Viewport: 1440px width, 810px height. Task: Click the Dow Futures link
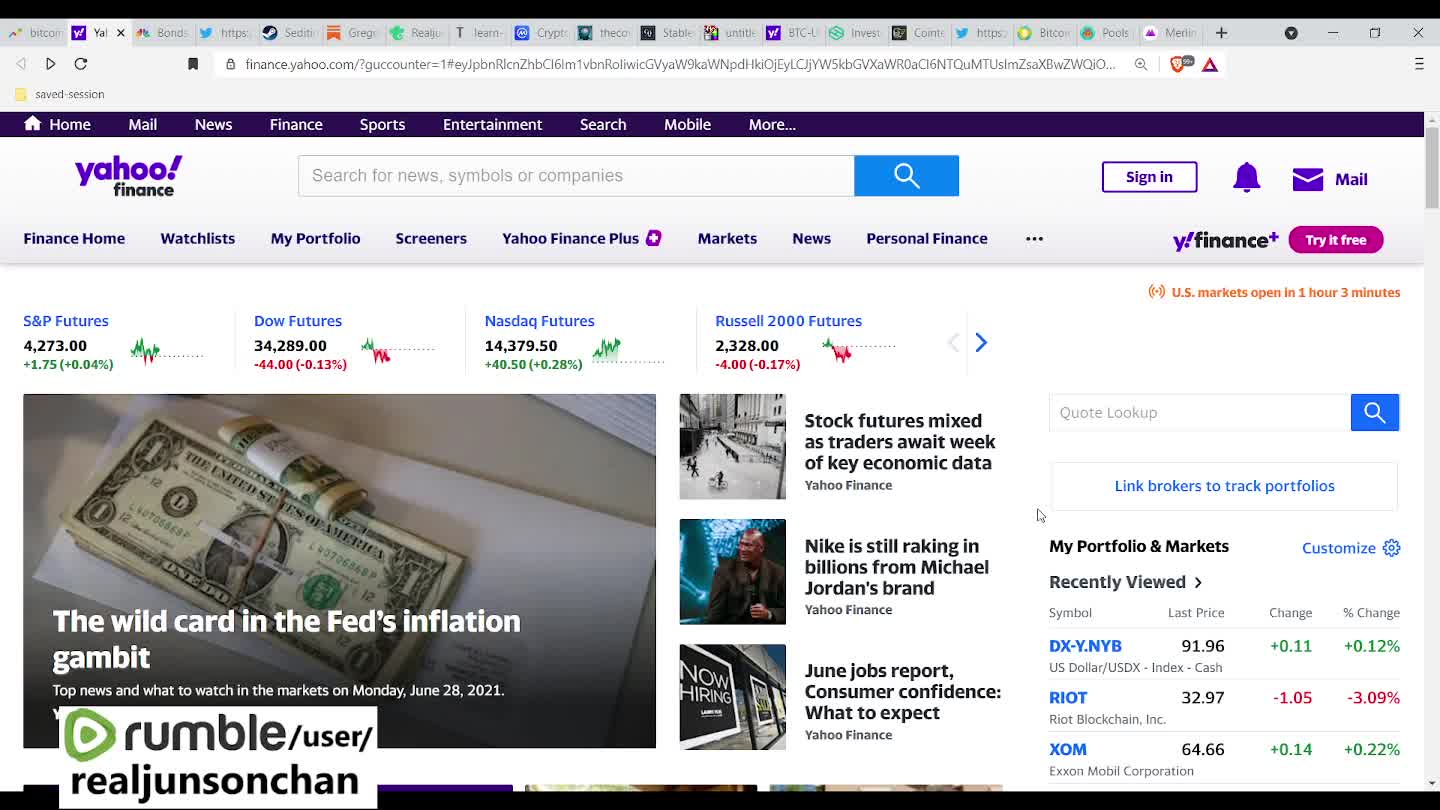click(298, 321)
